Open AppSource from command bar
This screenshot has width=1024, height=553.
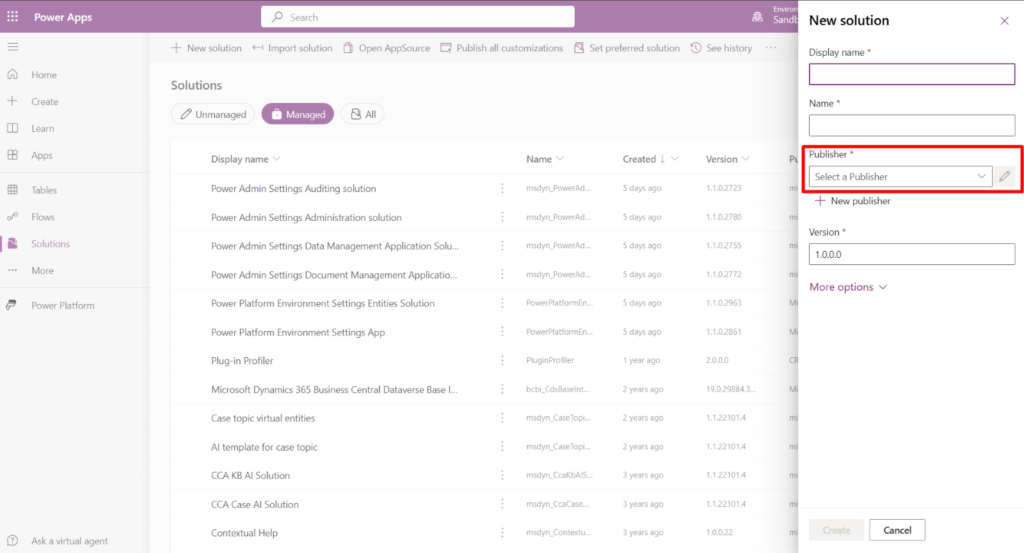point(387,48)
